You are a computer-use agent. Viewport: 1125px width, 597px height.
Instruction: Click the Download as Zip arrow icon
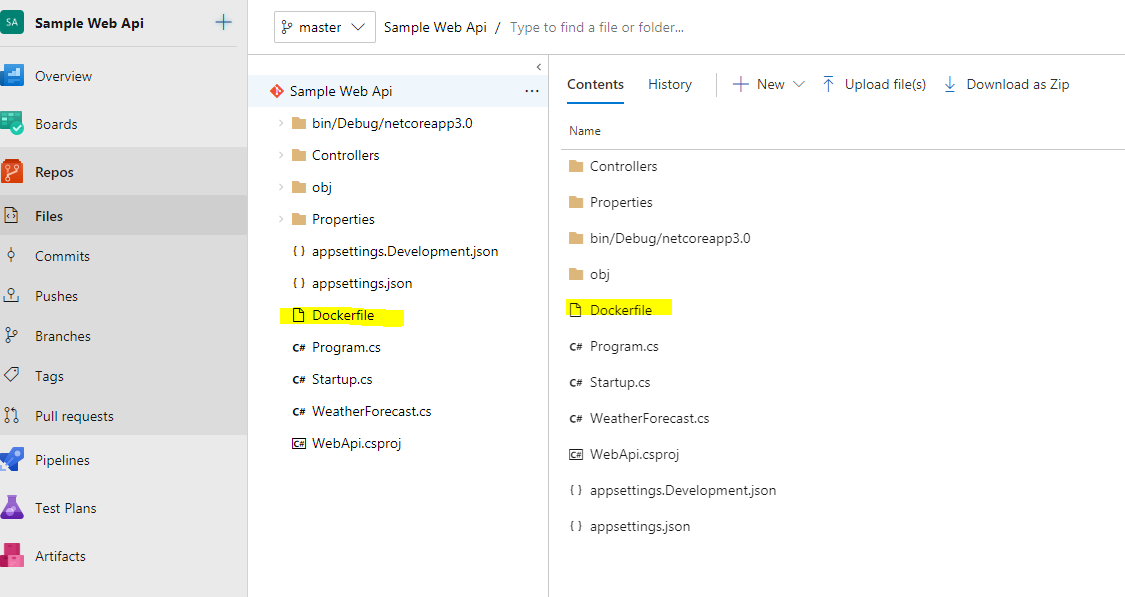[950, 84]
